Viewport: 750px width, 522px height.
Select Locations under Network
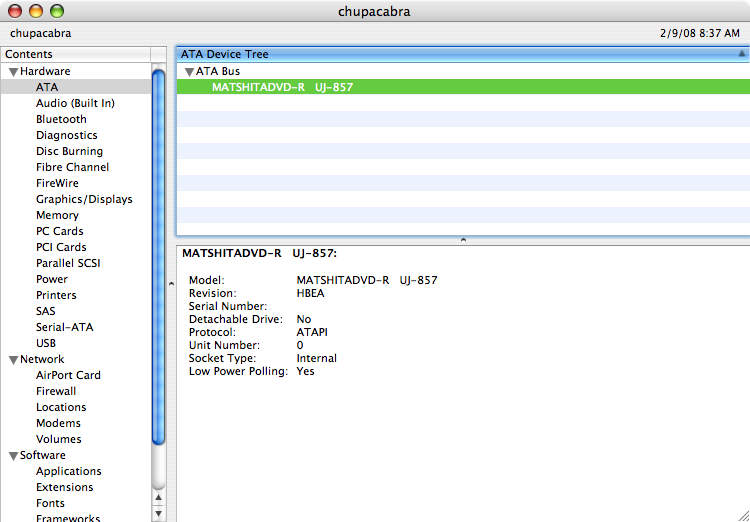(61, 407)
